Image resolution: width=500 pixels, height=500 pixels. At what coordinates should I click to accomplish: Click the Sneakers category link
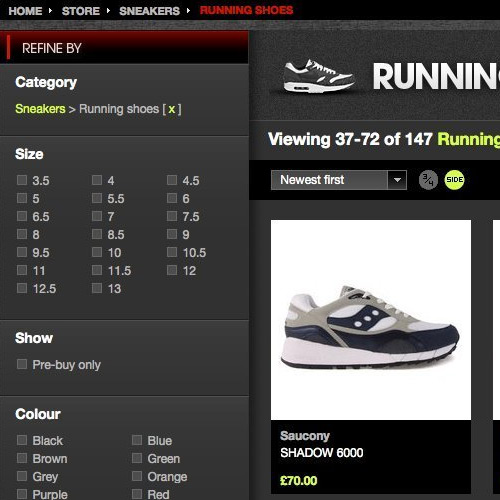click(x=40, y=109)
